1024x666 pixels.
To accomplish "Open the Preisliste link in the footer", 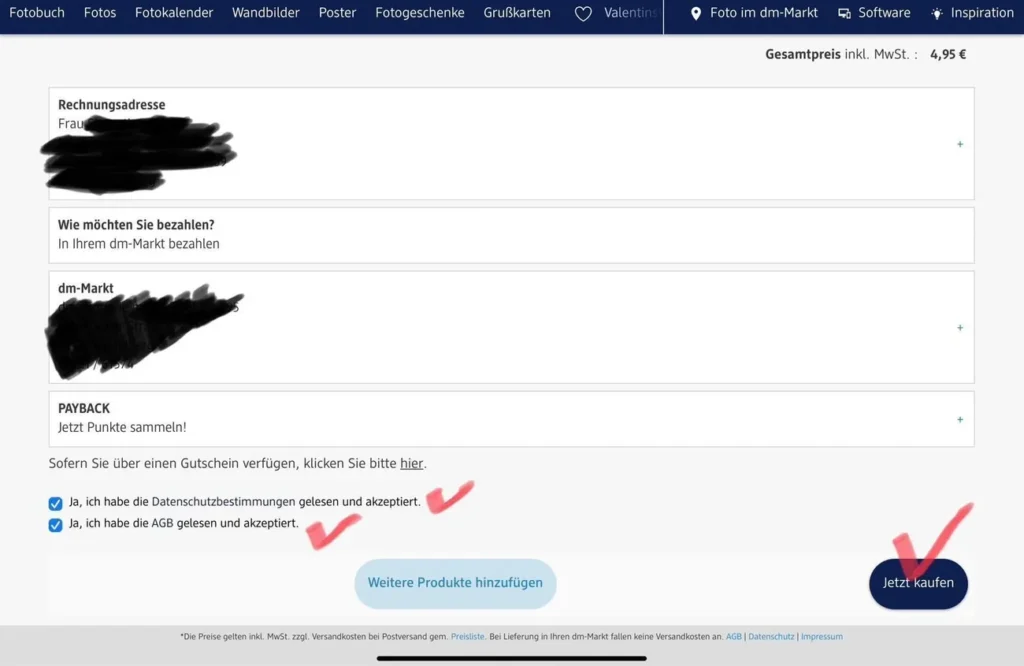I will click(x=468, y=636).
